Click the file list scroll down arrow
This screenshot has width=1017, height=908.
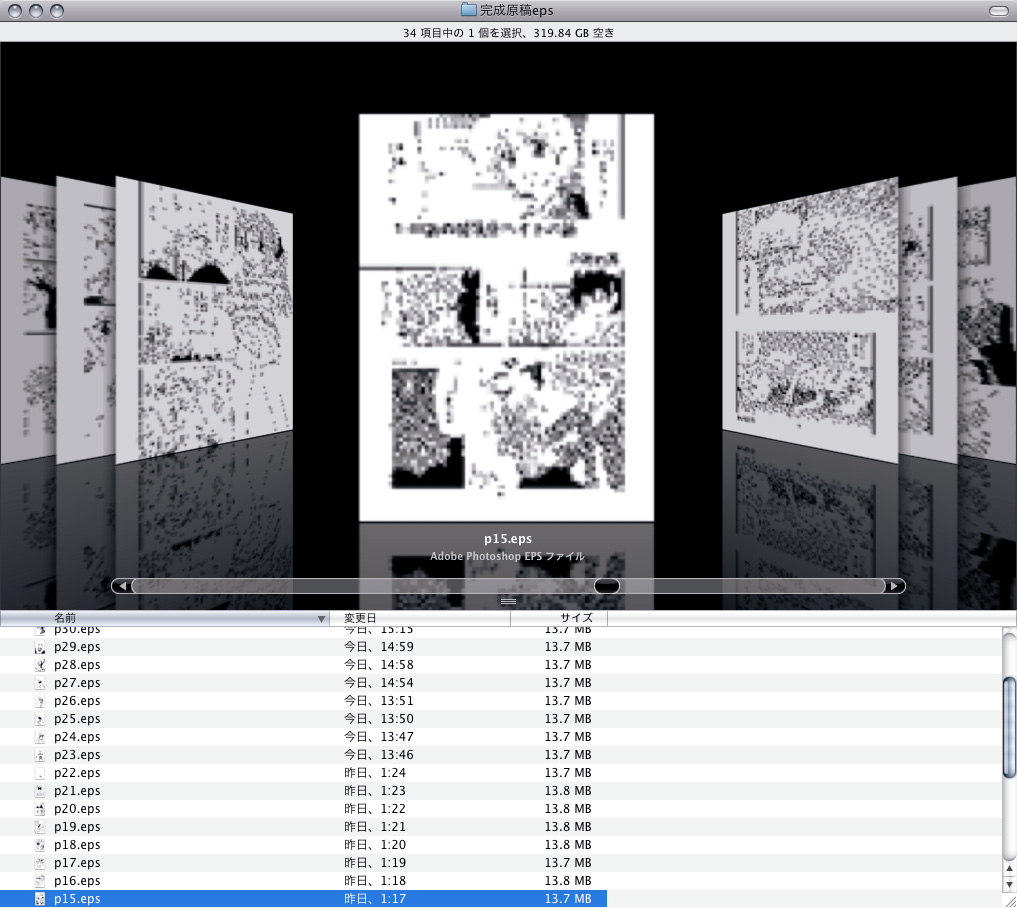pyautogui.click(x=1009, y=885)
